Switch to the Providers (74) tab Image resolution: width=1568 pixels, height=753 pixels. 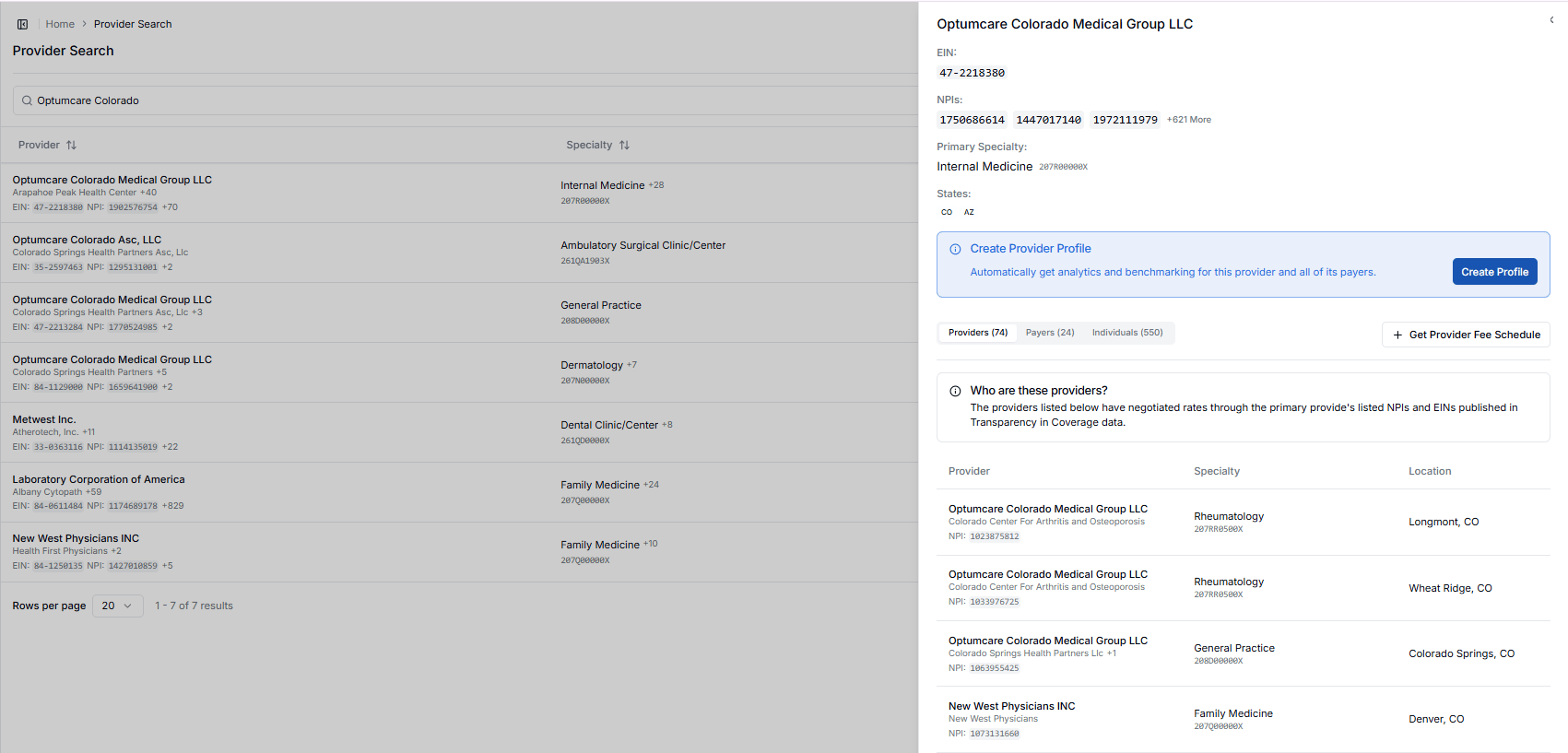[978, 333]
